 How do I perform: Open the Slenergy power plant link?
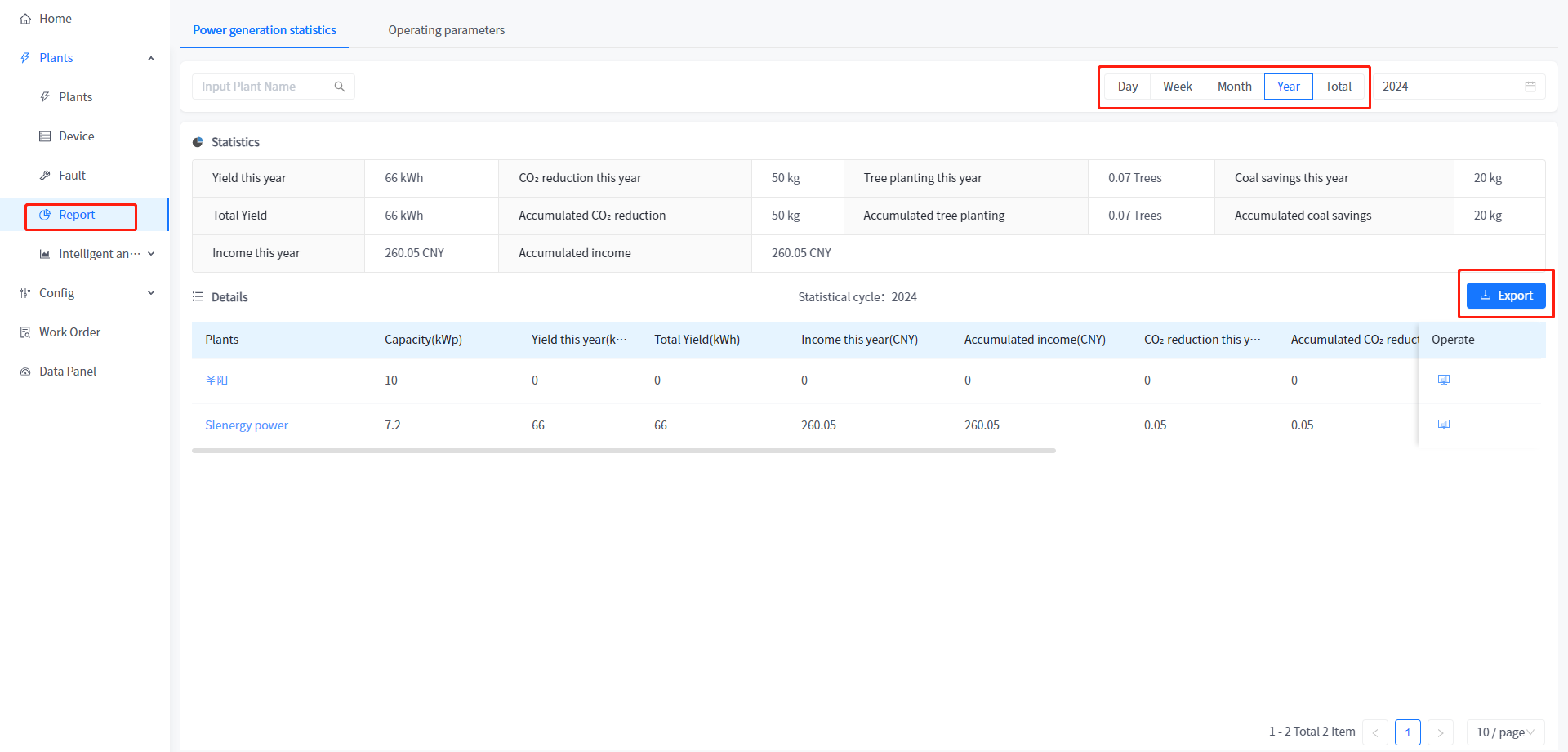(247, 425)
